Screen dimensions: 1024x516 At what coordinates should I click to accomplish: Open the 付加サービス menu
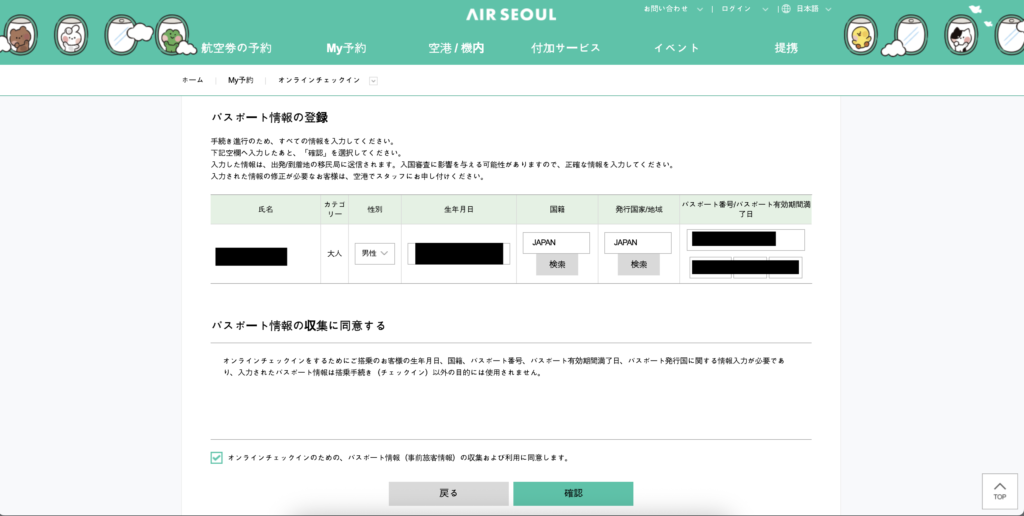pyautogui.click(x=566, y=48)
